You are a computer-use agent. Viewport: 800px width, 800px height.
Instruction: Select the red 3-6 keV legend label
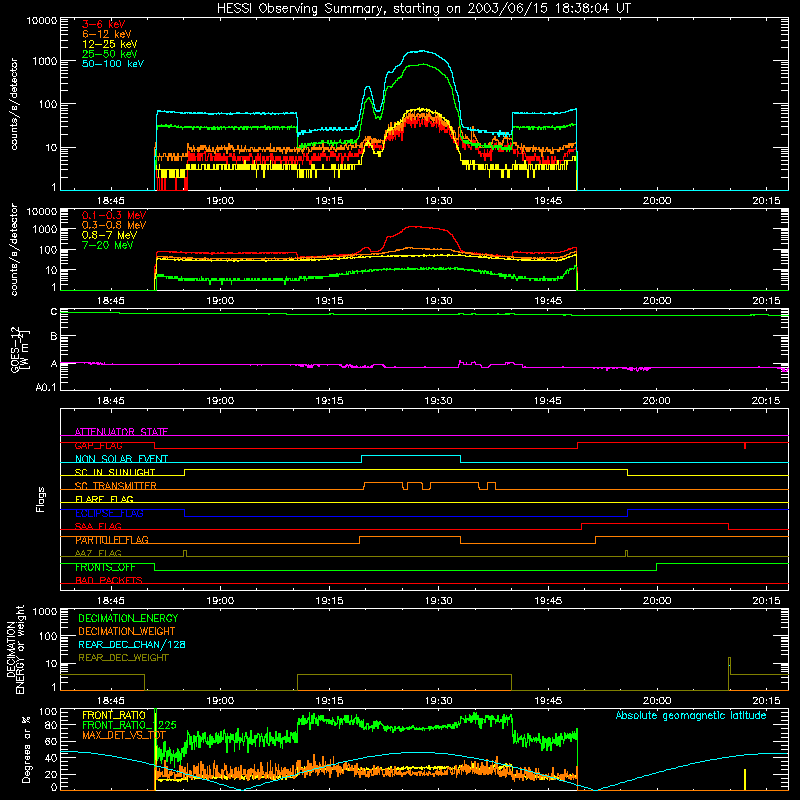(103, 24)
